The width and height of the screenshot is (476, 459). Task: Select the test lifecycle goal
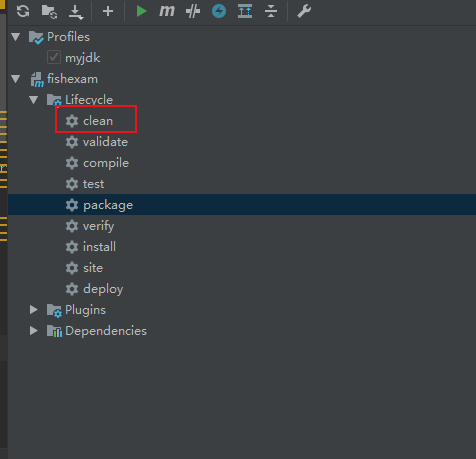pos(93,184)
